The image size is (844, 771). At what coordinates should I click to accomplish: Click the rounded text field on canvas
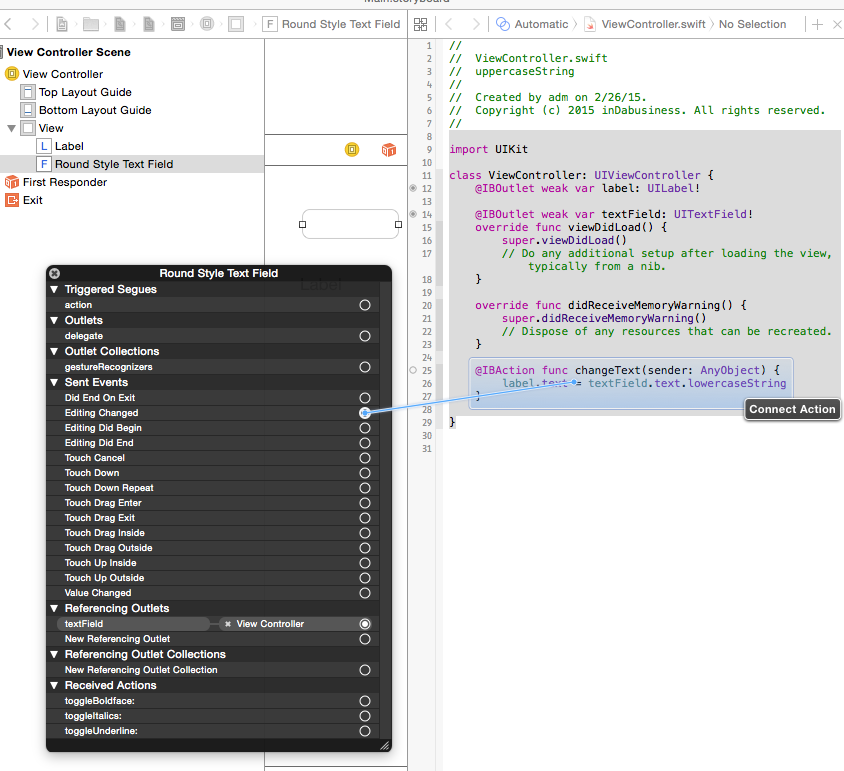[x=350, y=224]
